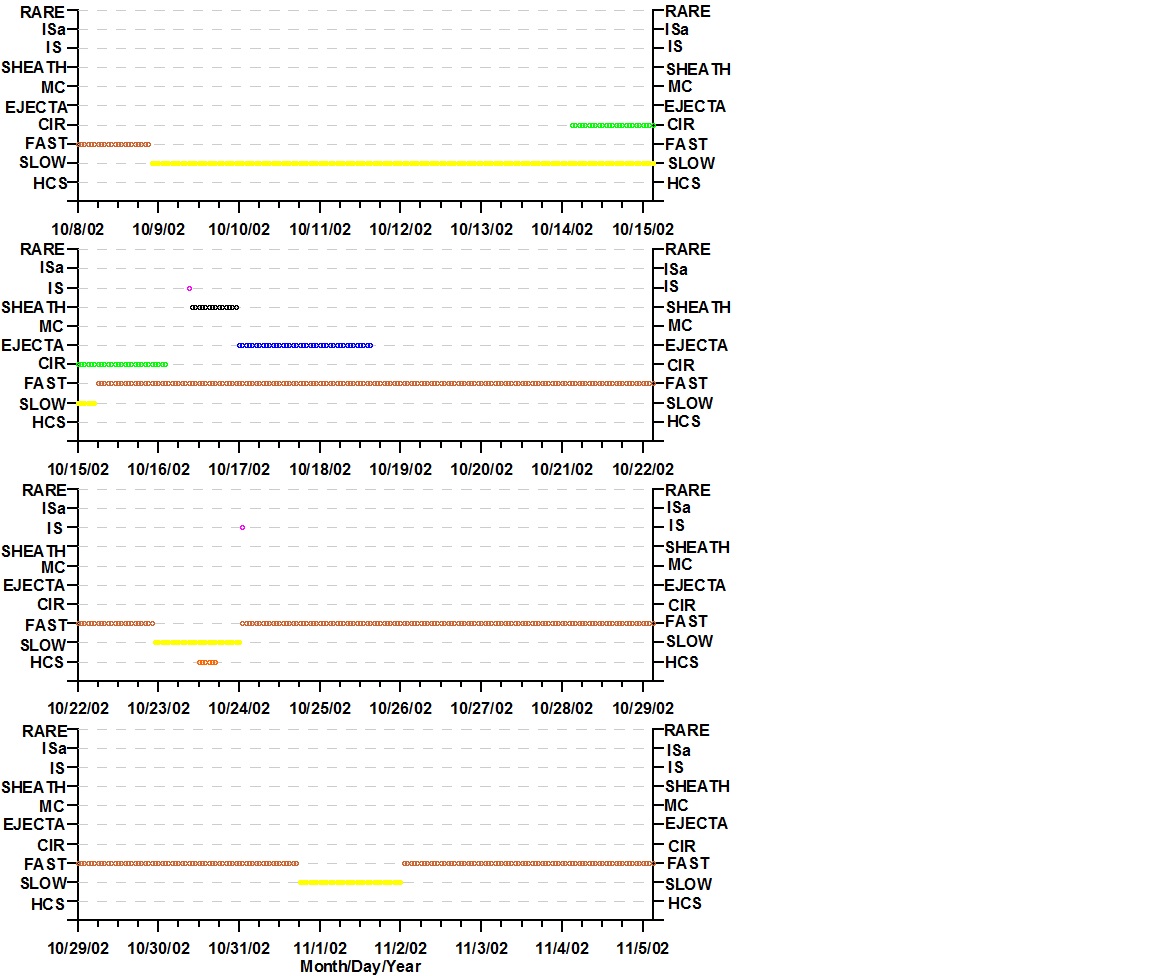This screenshot has height=976, width=1154.
Task: Click the 10/9/02 date label
Action: (158, 229)
